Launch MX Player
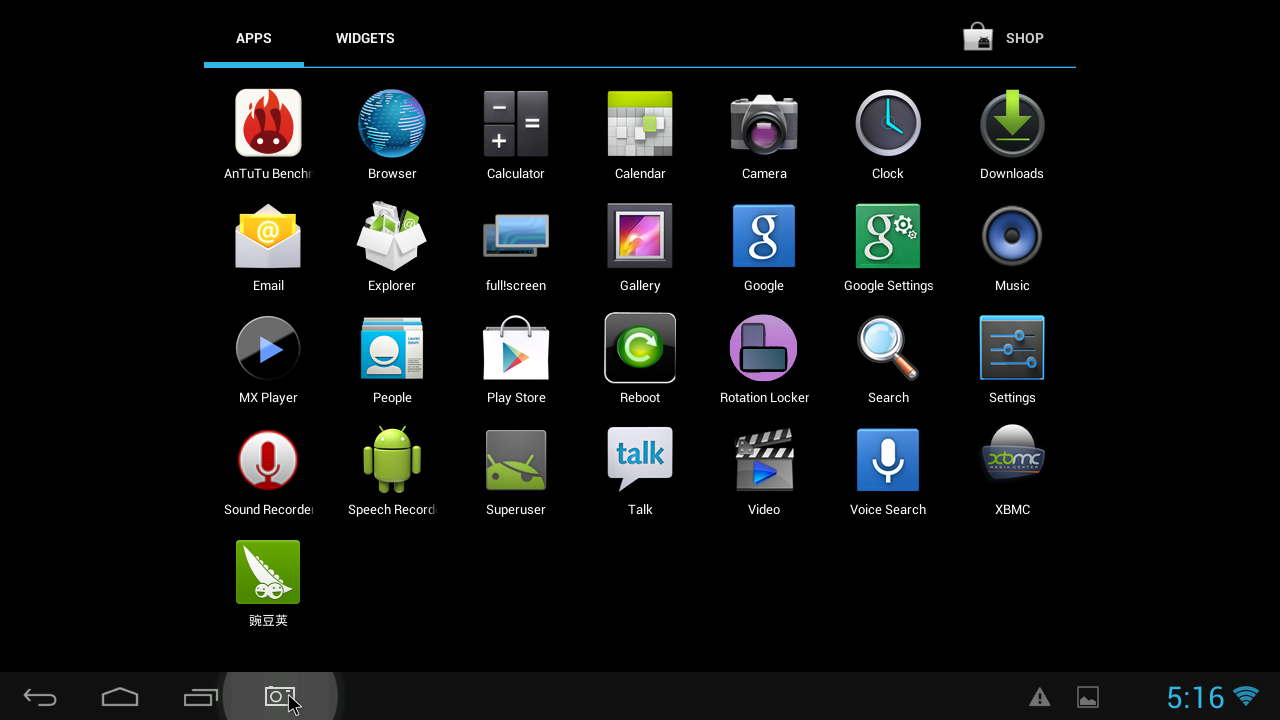The height and width of the screenshot is (720, 1280). [268, 348]
